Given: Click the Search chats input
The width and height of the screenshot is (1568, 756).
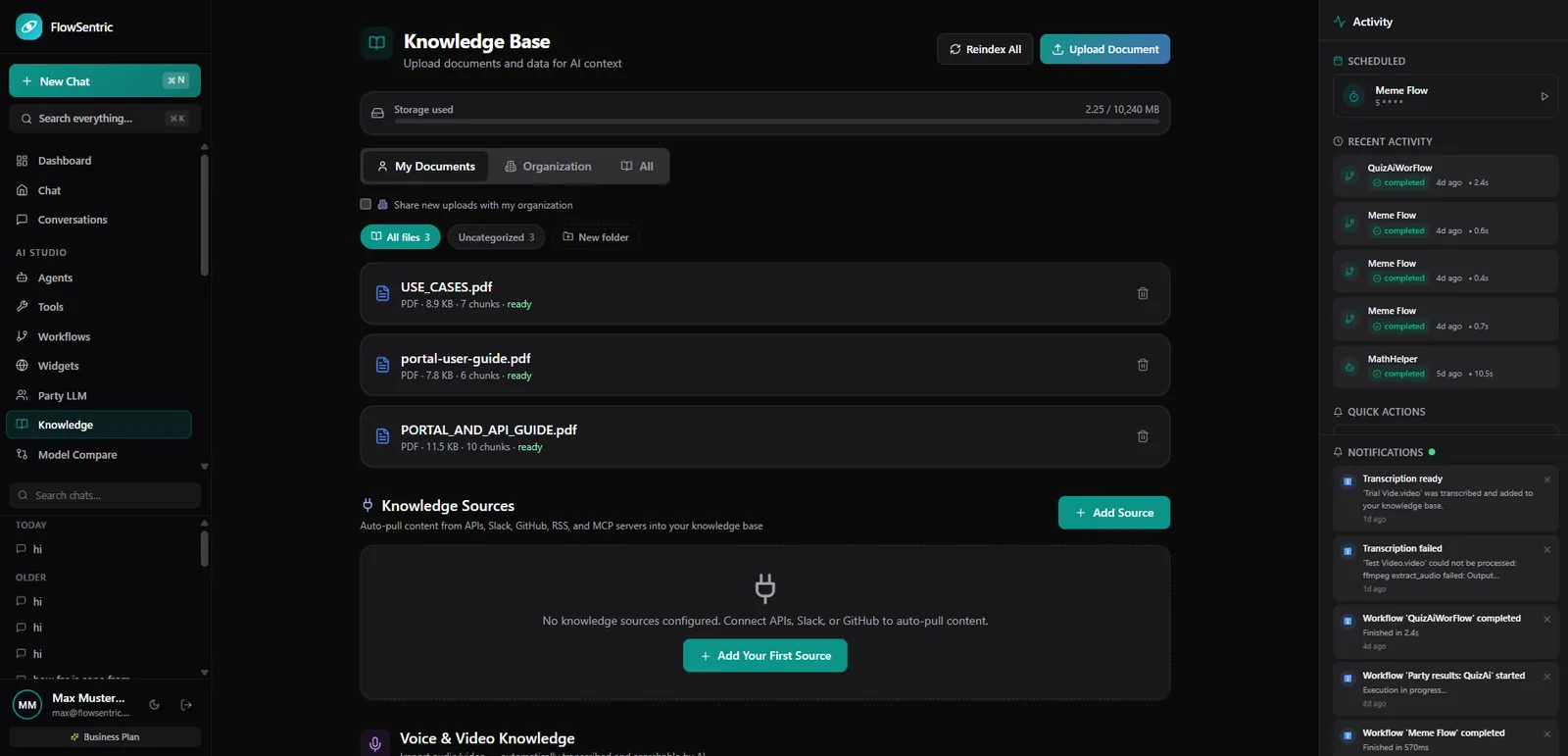Looking at the screenshot, I should pyautogui.click(x=105, y=495).
